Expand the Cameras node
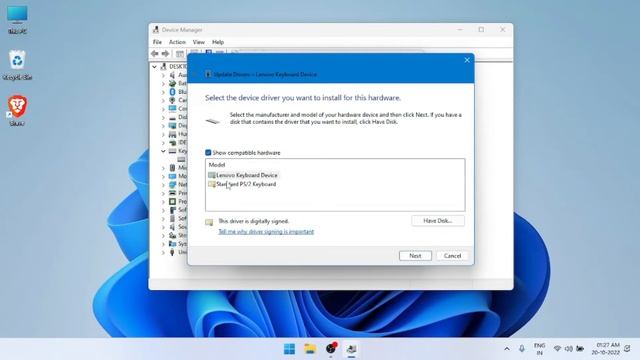The height and width of the screenshot is (360, 640). pyautogui.click(x=163, y=100)
